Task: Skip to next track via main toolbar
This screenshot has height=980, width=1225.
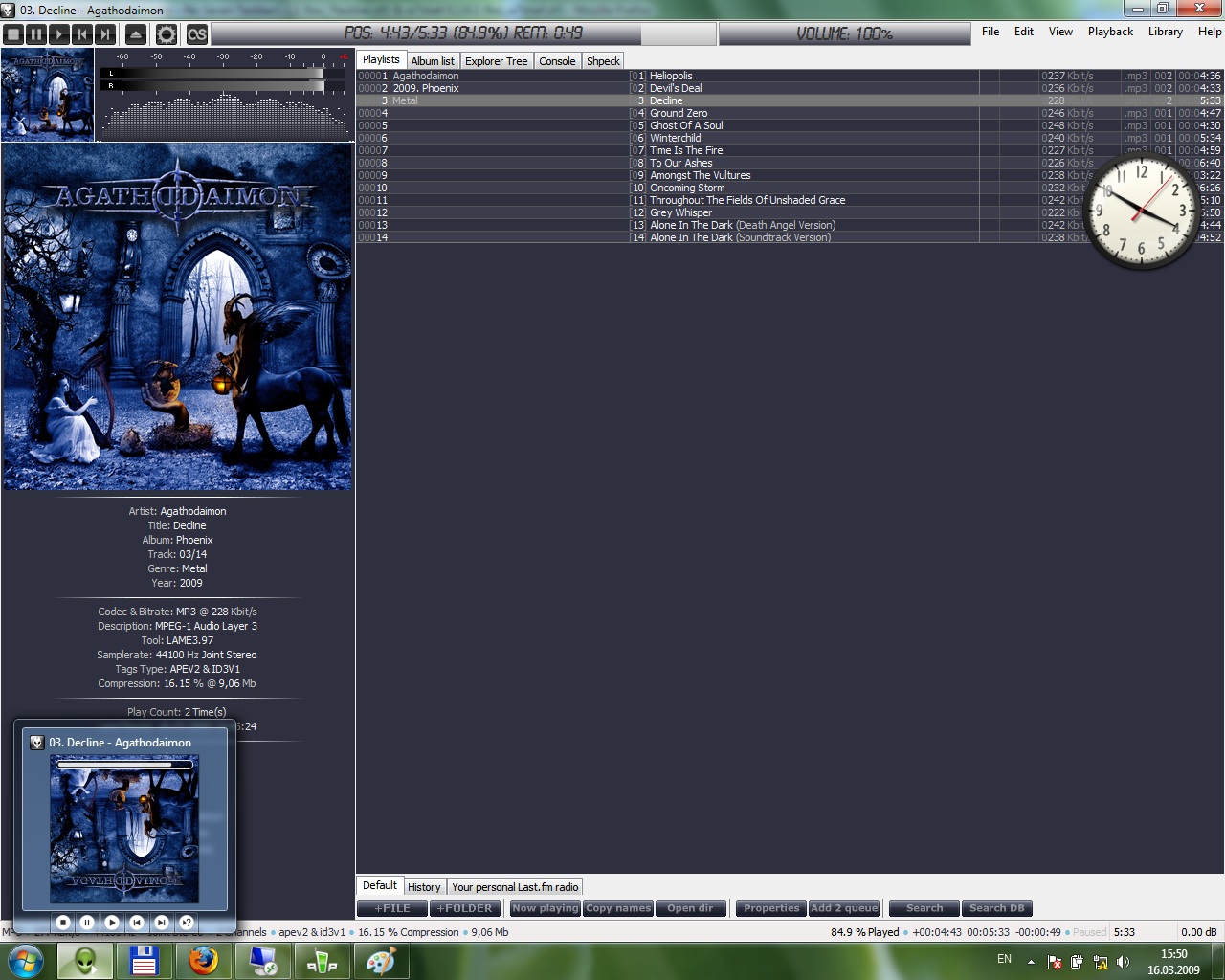Action: pos(105,34)
